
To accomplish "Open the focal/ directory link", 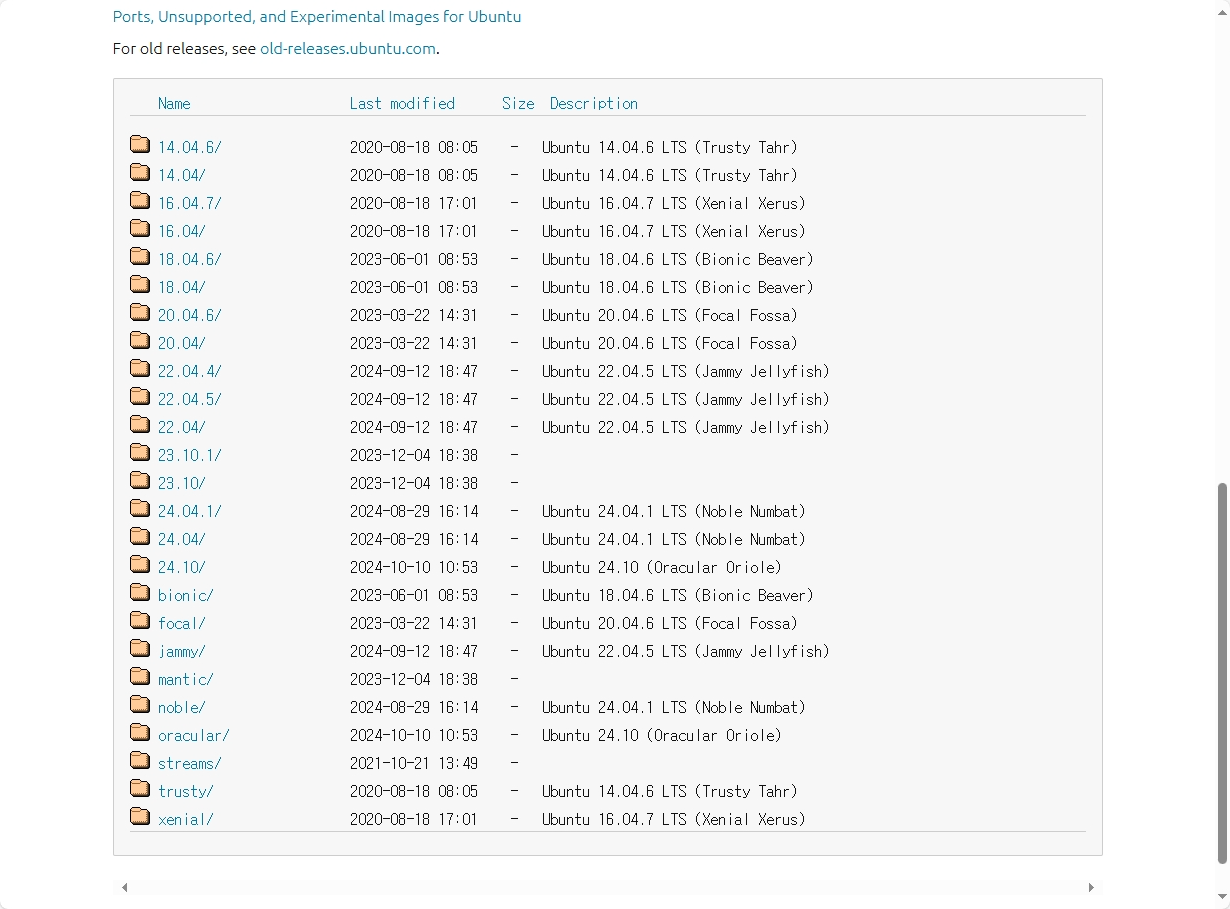I will pos(182,623).
